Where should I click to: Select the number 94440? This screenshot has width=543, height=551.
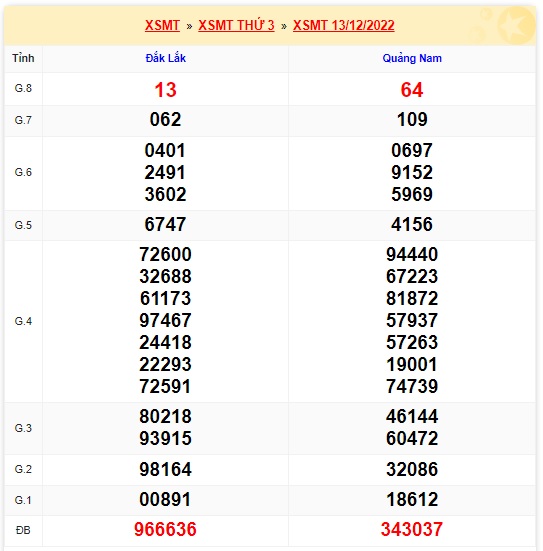tap(412, 254)
